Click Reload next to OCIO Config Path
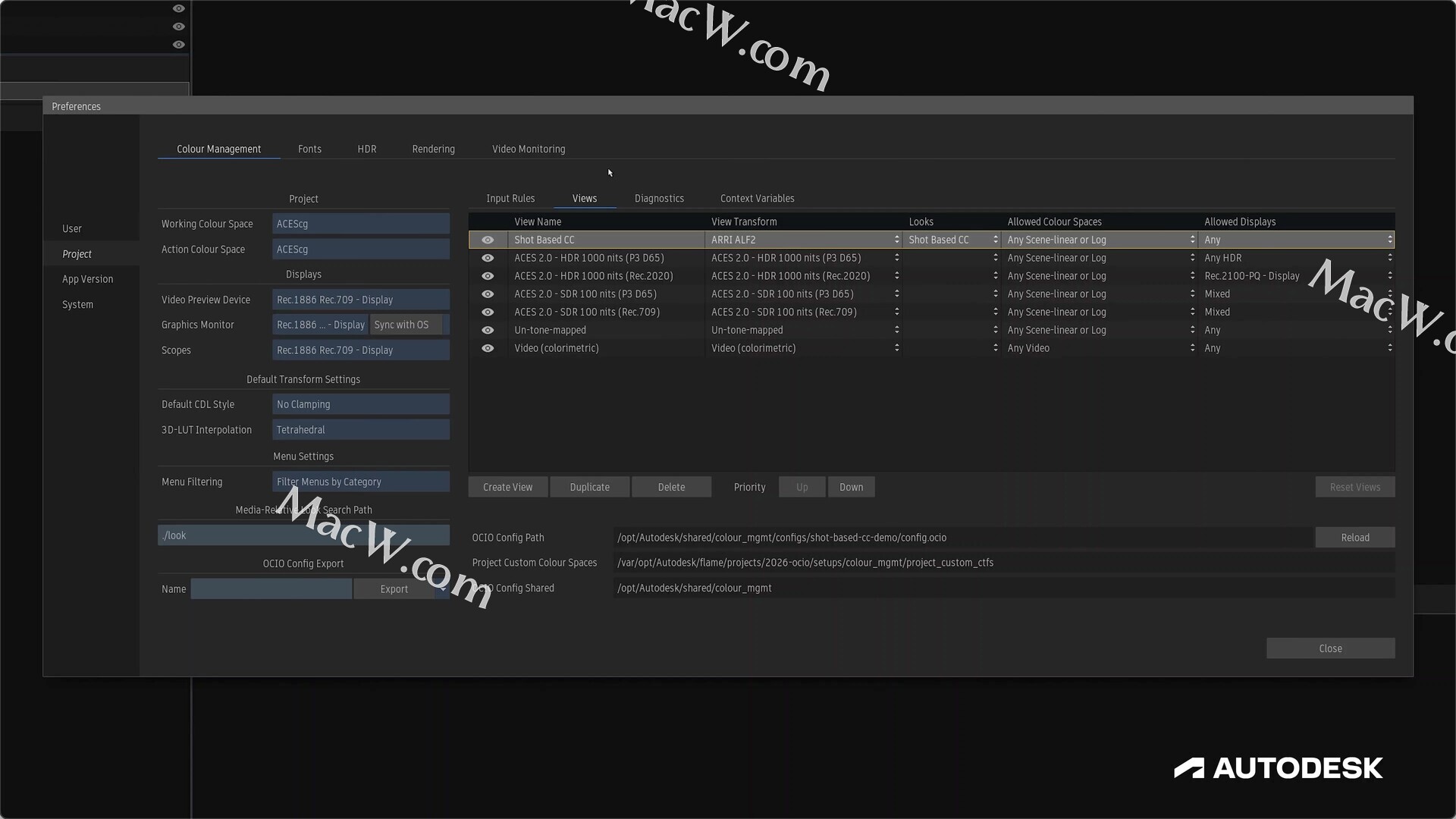This screenshot has height=819, width=1456. coord(1354,538)
